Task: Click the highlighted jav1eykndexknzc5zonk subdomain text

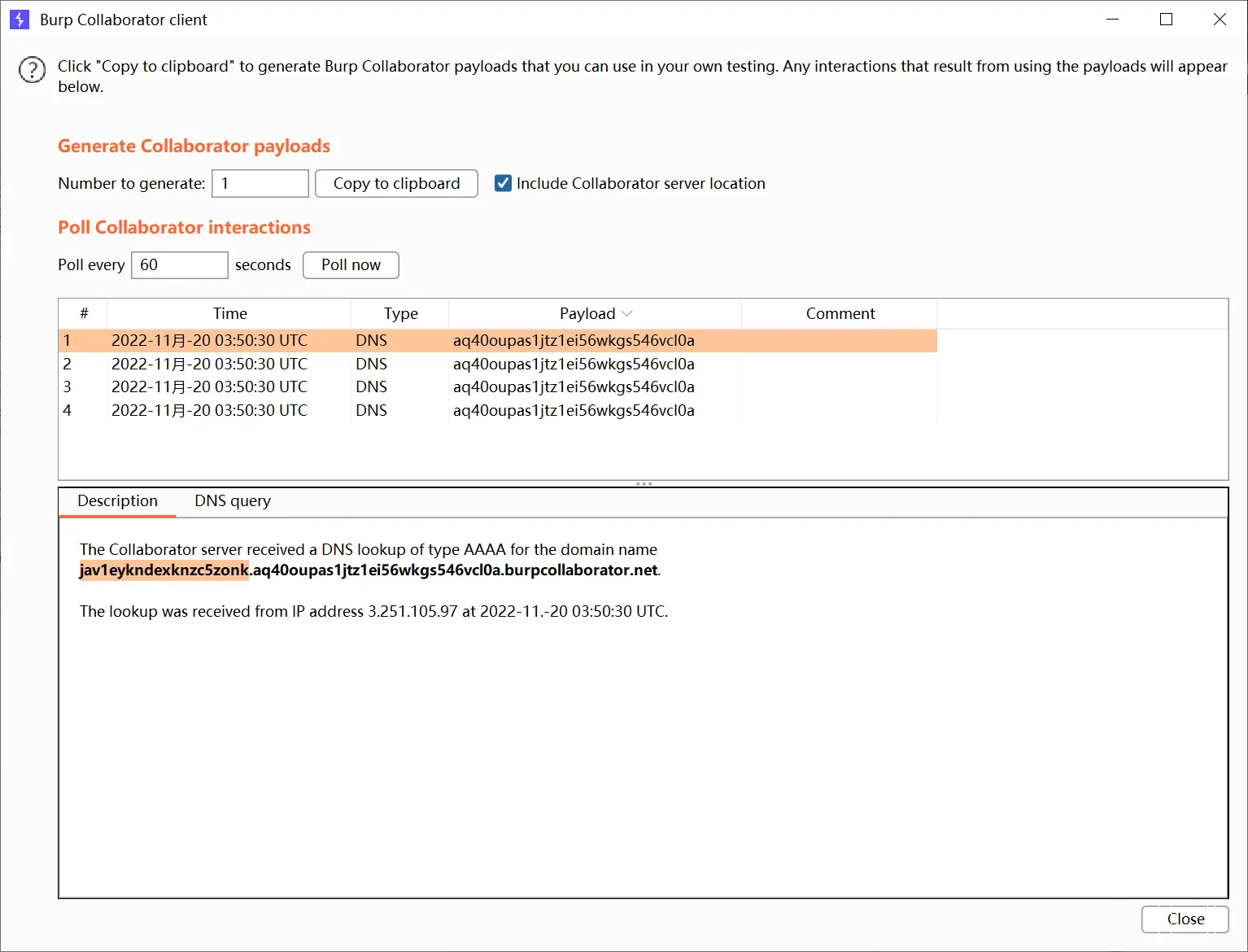Action: coord(164,570)
